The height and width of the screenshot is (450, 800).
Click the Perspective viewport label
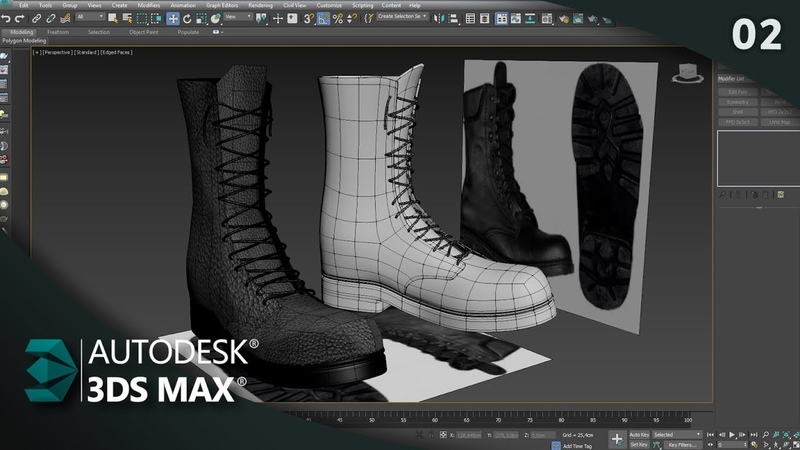point(57,52)
